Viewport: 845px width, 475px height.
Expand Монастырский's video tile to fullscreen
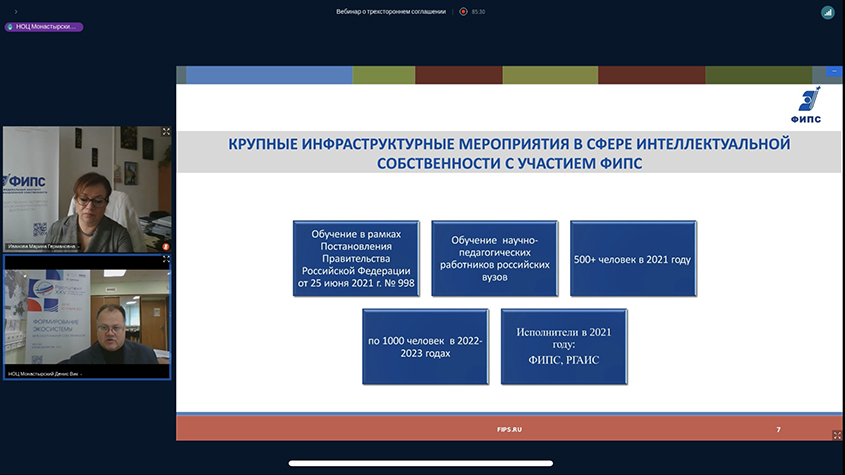coord(166,259)
